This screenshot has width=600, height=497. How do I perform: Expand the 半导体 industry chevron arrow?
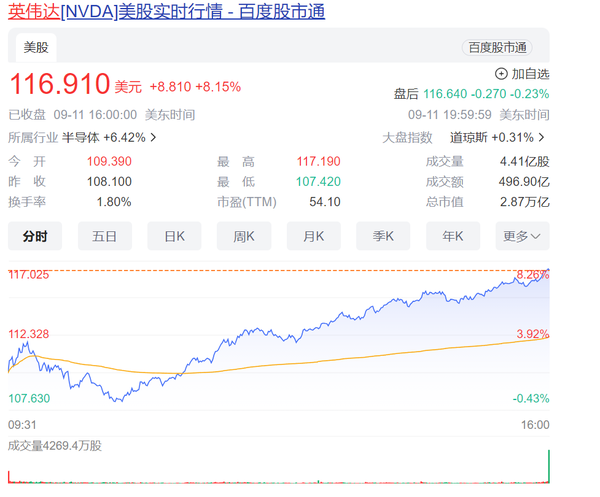pyautogui.click(x=153, y=137)
